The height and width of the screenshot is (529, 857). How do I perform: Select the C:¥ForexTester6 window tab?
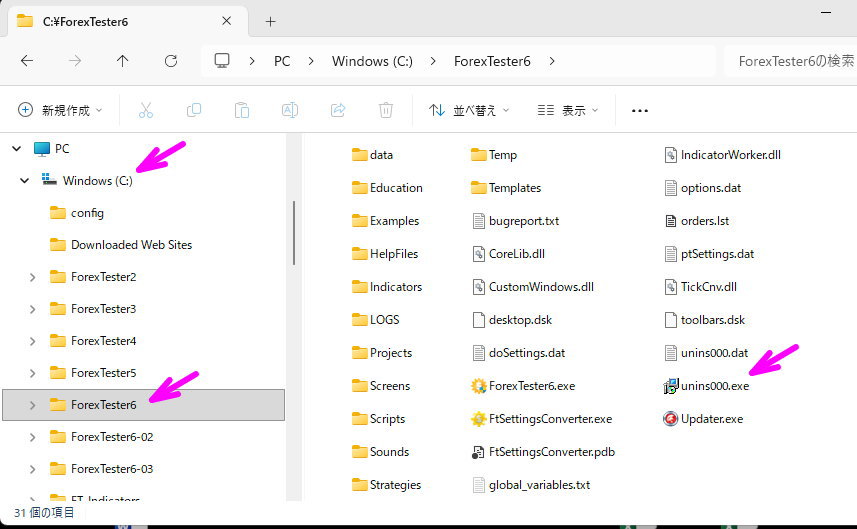click(127, 22)
